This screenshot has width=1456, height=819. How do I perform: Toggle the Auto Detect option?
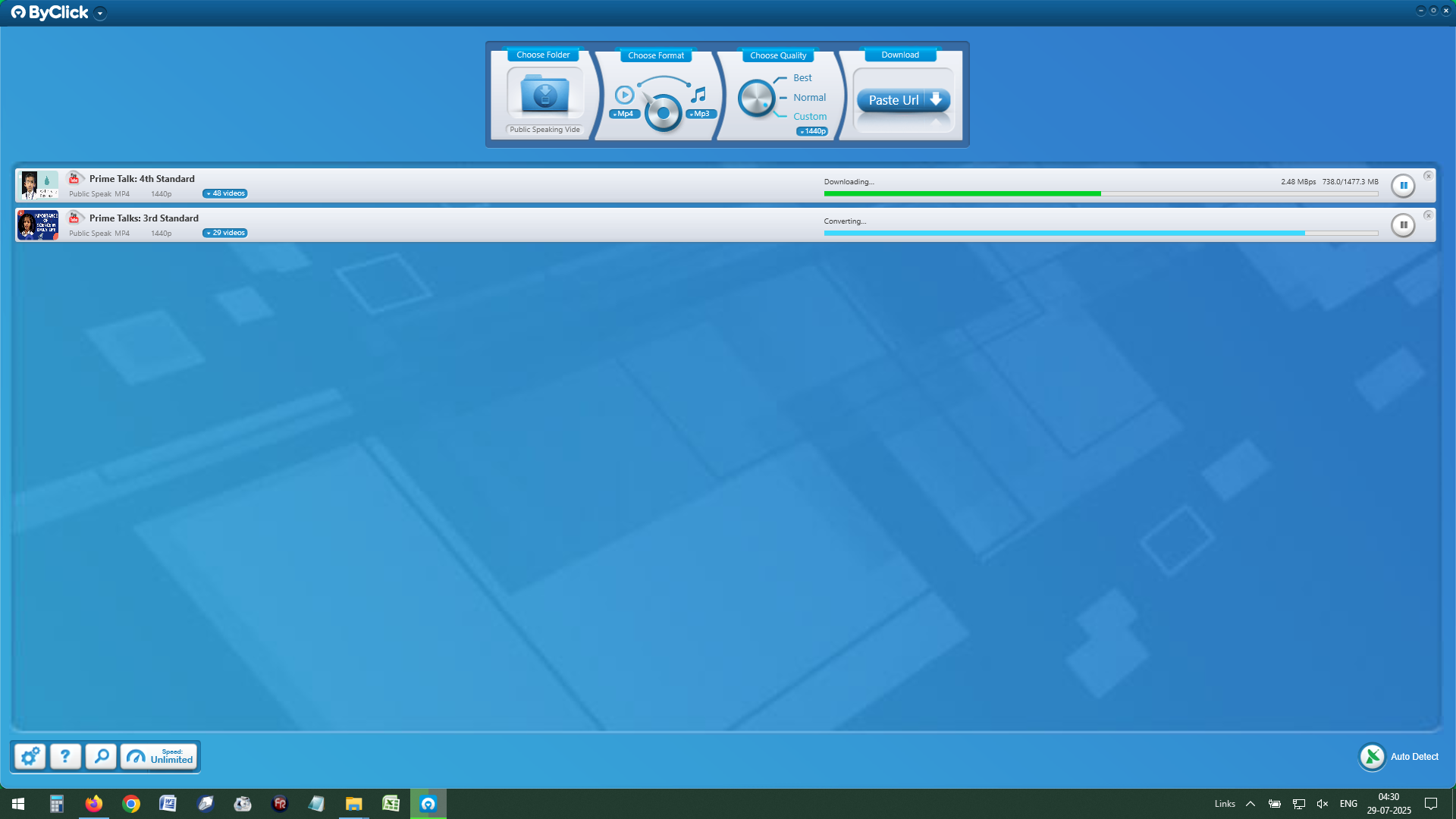coord(1372,756)
